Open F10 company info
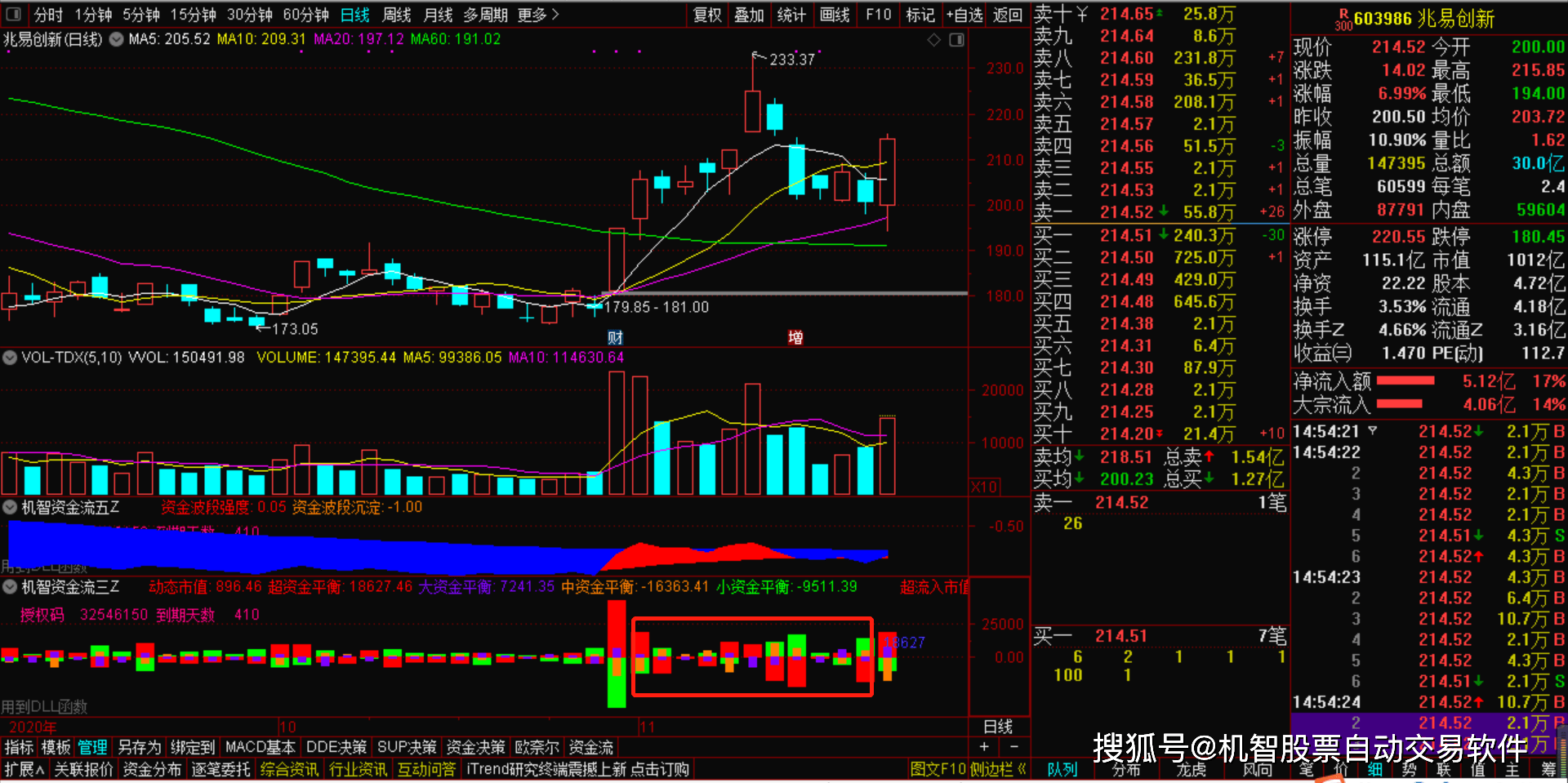This screenshot has width=1568, height=783. pyautogui.click(x=879, y=15)
